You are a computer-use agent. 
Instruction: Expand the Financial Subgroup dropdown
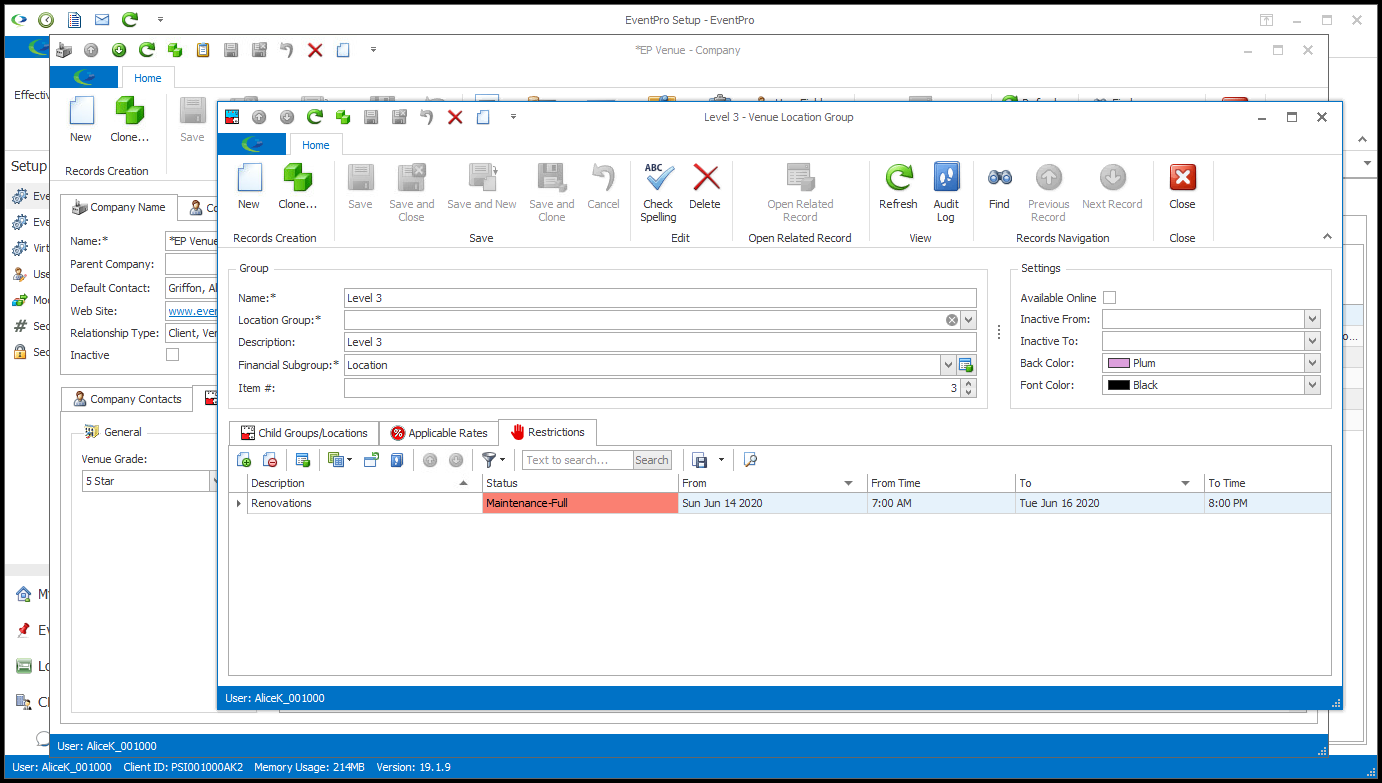[x=948, y=365]
